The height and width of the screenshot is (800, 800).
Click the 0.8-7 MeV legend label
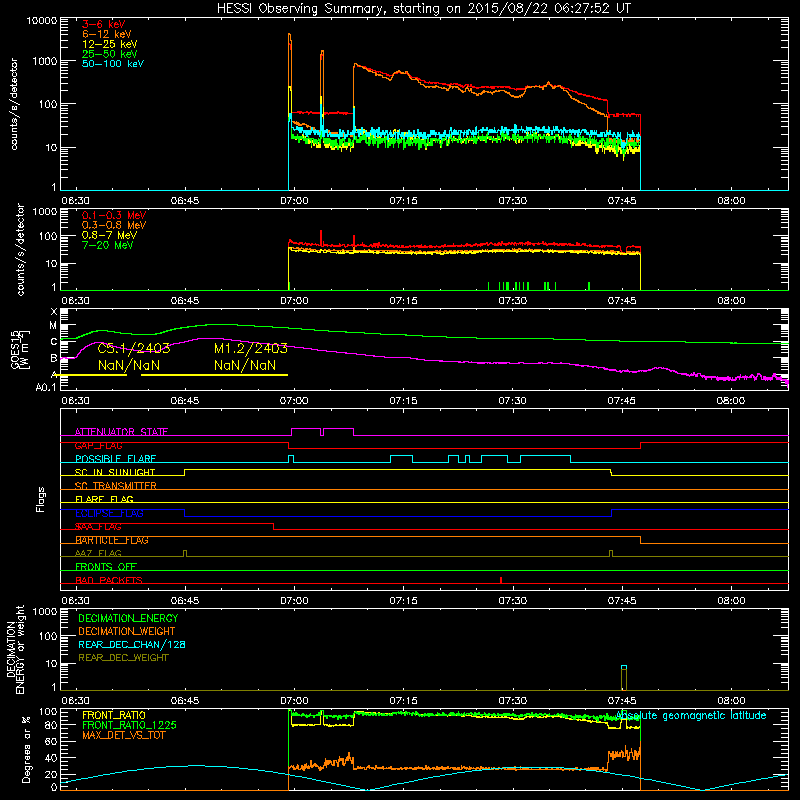[109, 235]
